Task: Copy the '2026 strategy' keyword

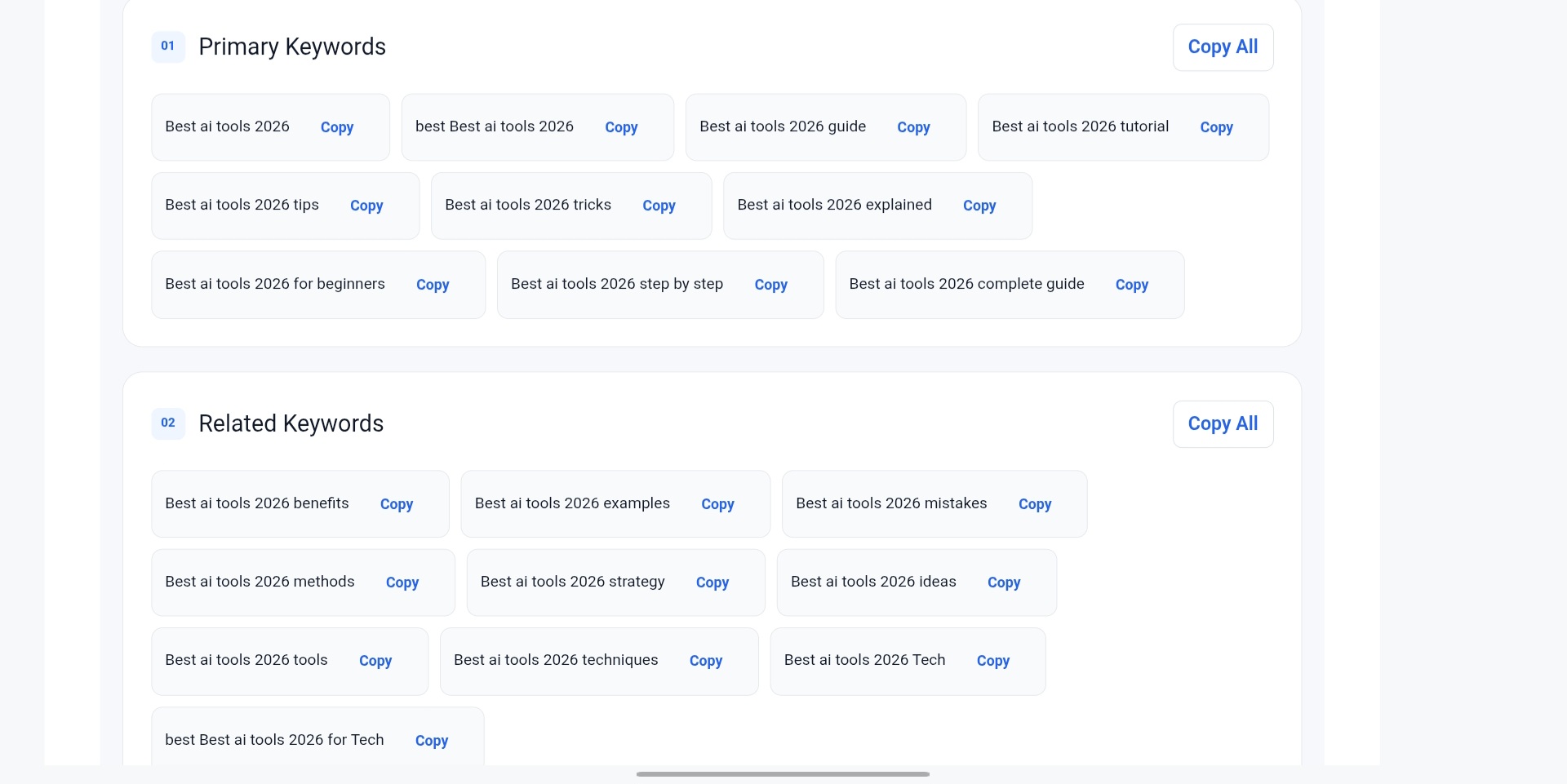Action: coord(712,582)
